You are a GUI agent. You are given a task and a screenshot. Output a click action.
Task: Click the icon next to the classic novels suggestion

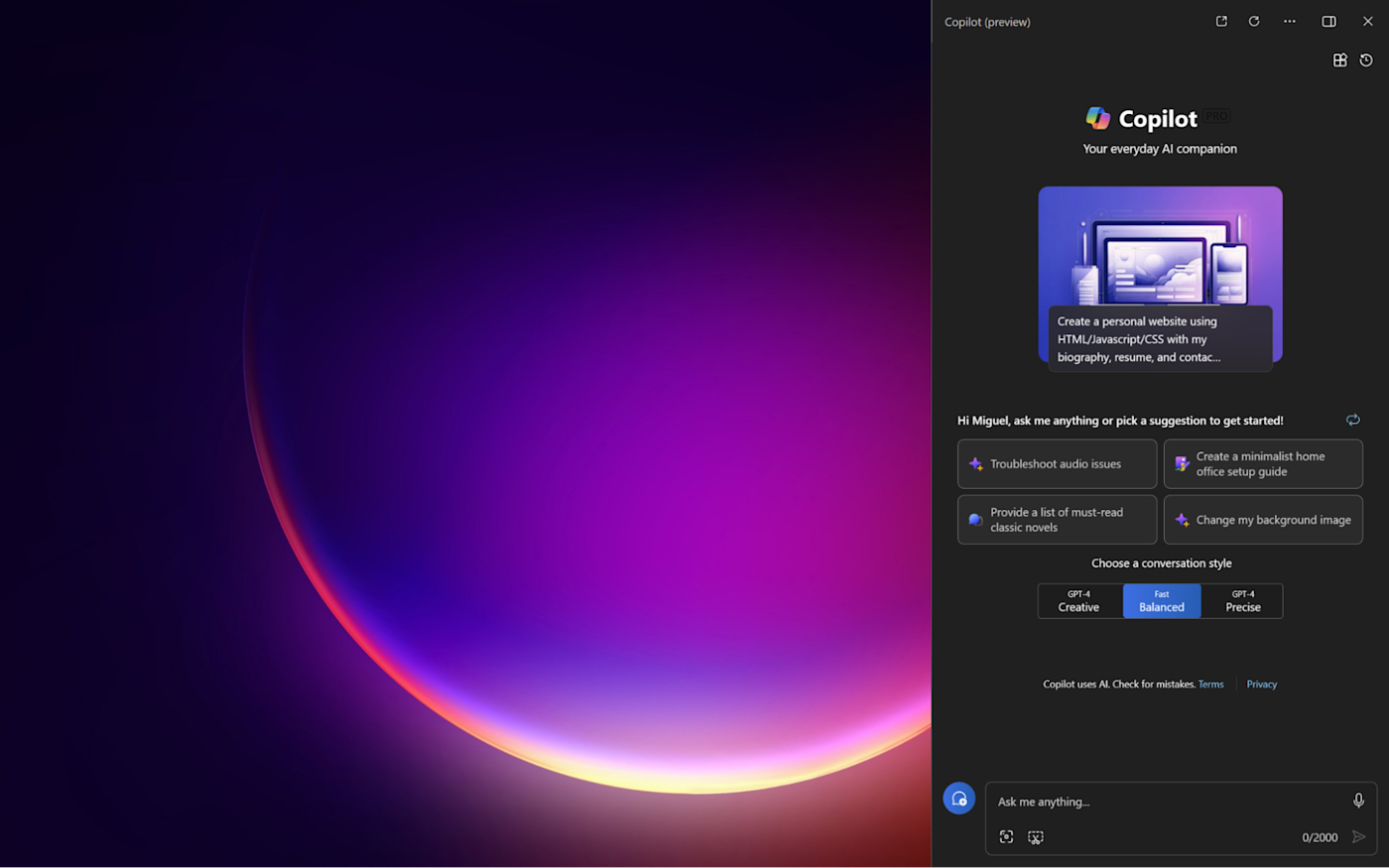coord(975,520)
